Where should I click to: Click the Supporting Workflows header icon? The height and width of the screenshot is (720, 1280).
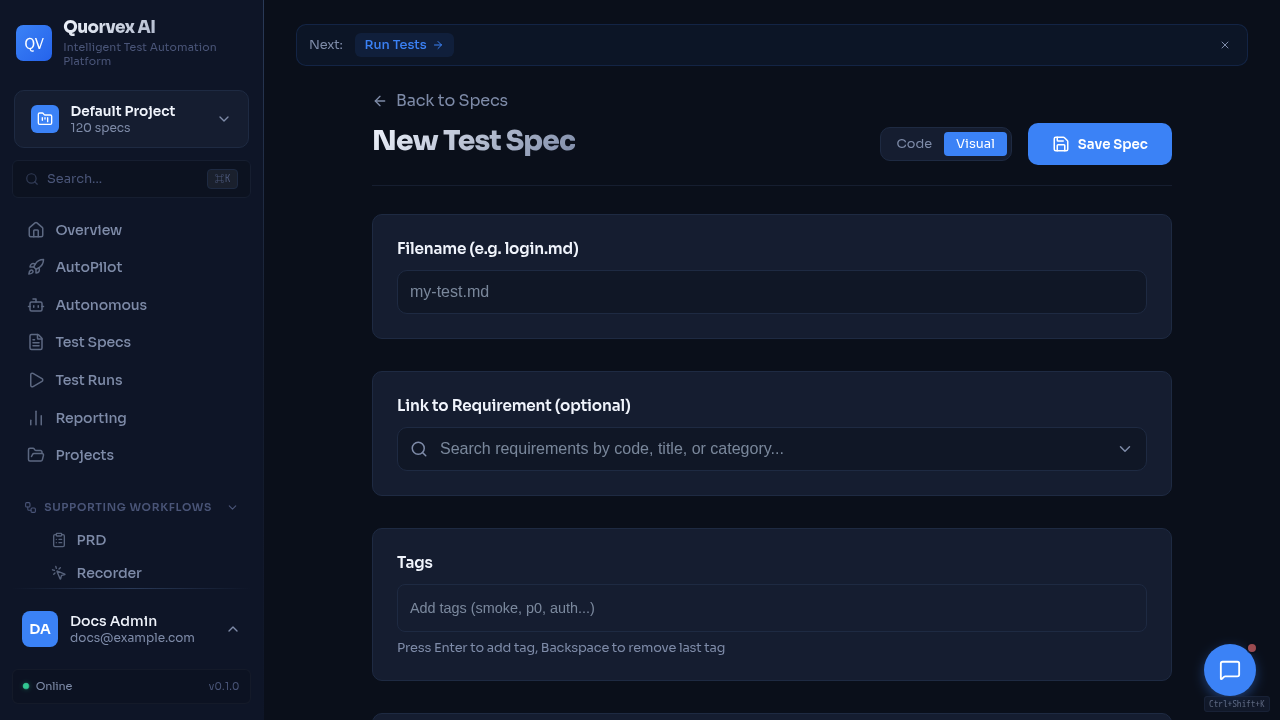click(31, 507)
